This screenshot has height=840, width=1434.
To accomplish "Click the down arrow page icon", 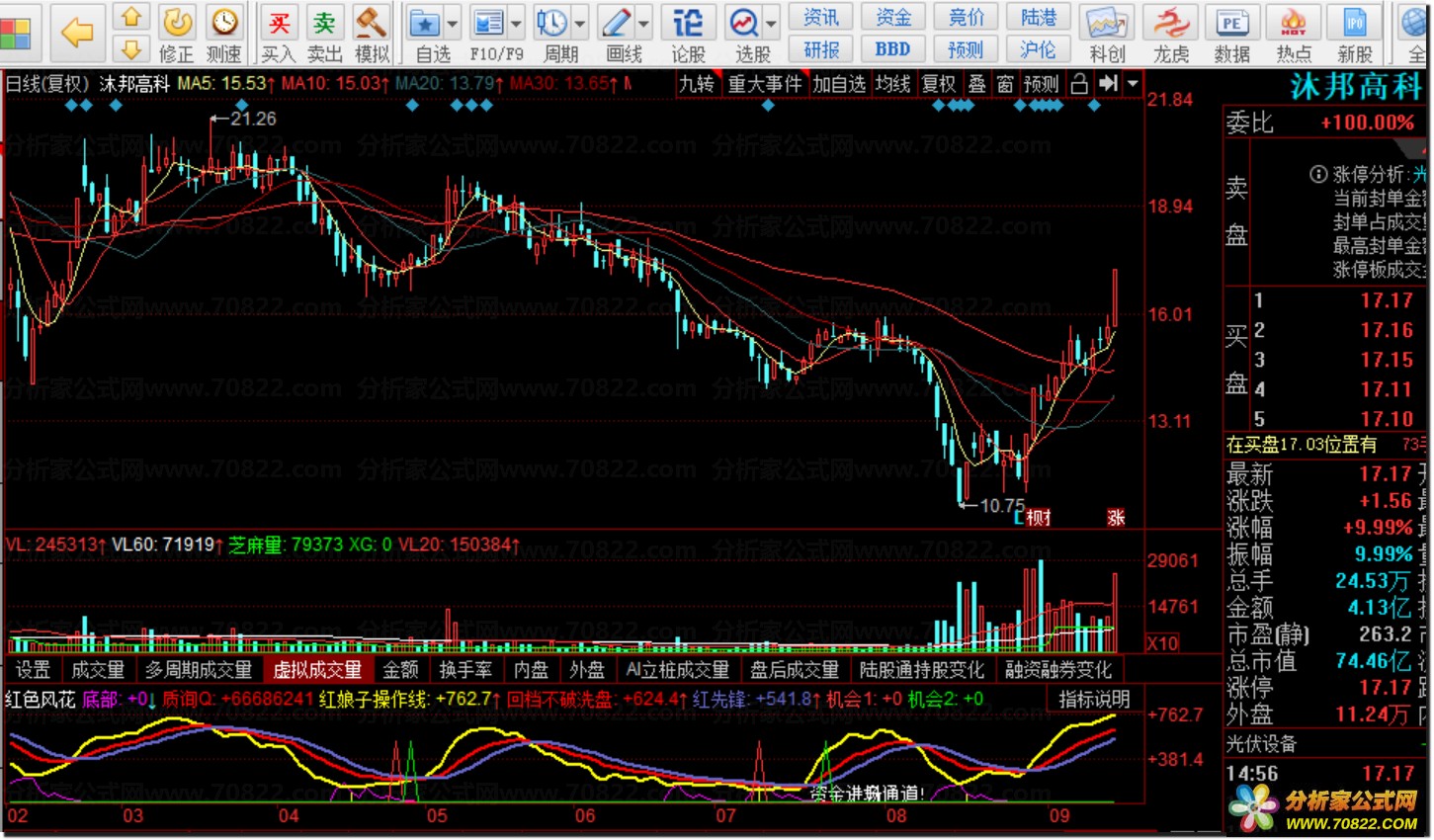I will pyautogui.click(x=131, y=48).
